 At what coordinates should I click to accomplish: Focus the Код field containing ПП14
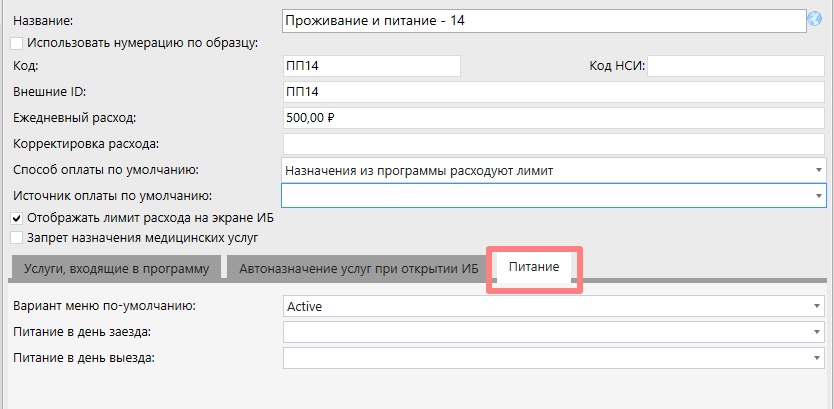(371, 66)
